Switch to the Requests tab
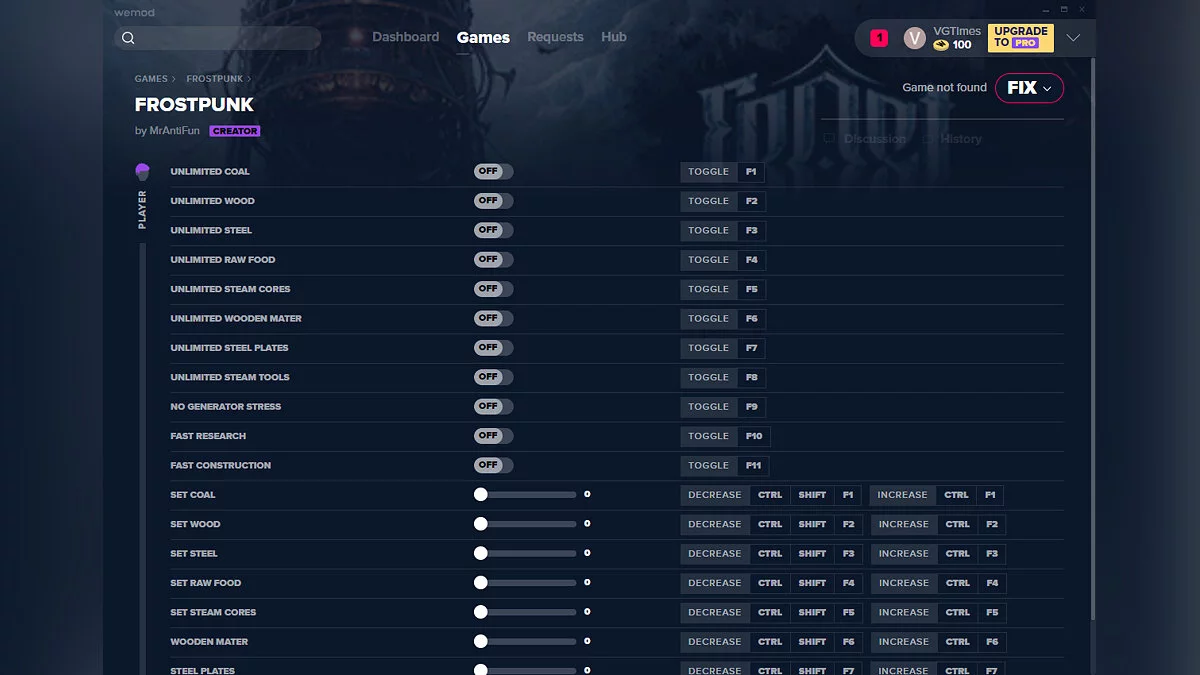The height and width of the screenshot is (675, 1200). click(x=555, y=37)
